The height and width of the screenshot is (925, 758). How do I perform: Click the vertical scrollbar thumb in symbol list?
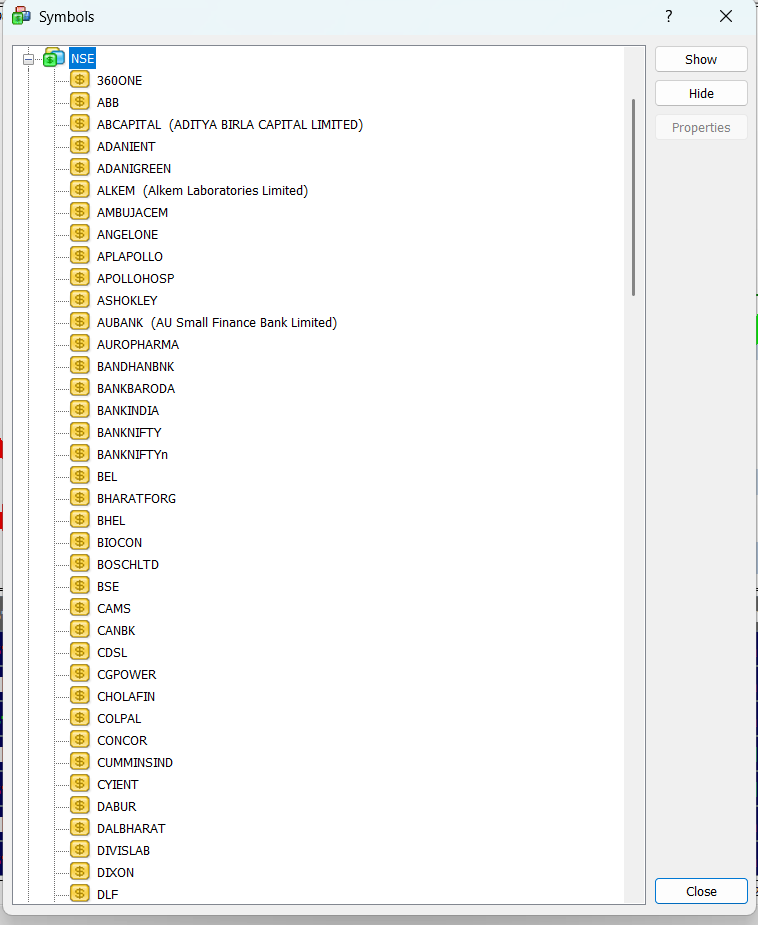click(633, 196)
